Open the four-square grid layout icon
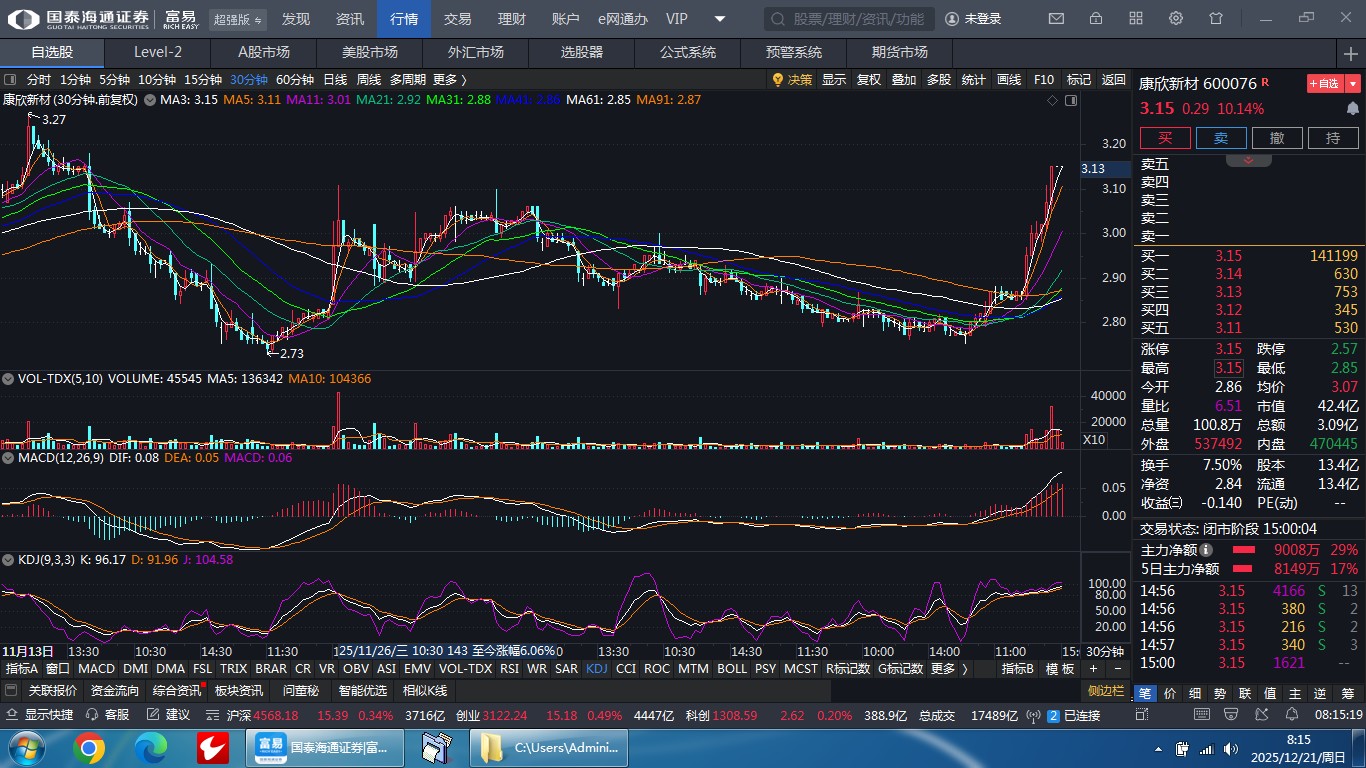This screenshot has height=768, width=1366. 1136,19
